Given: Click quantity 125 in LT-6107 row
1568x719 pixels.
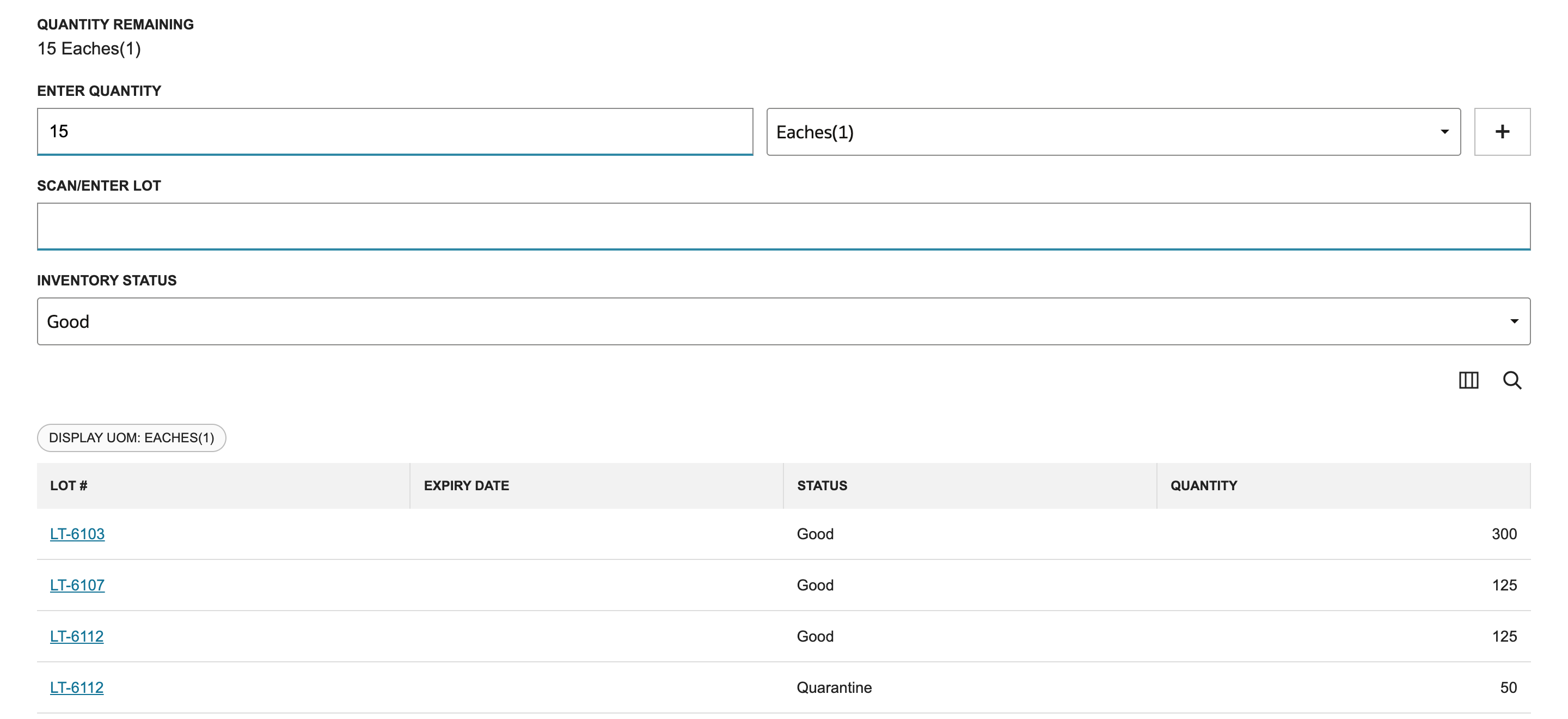Looking at the screenshot, I should pos(1504,585).
